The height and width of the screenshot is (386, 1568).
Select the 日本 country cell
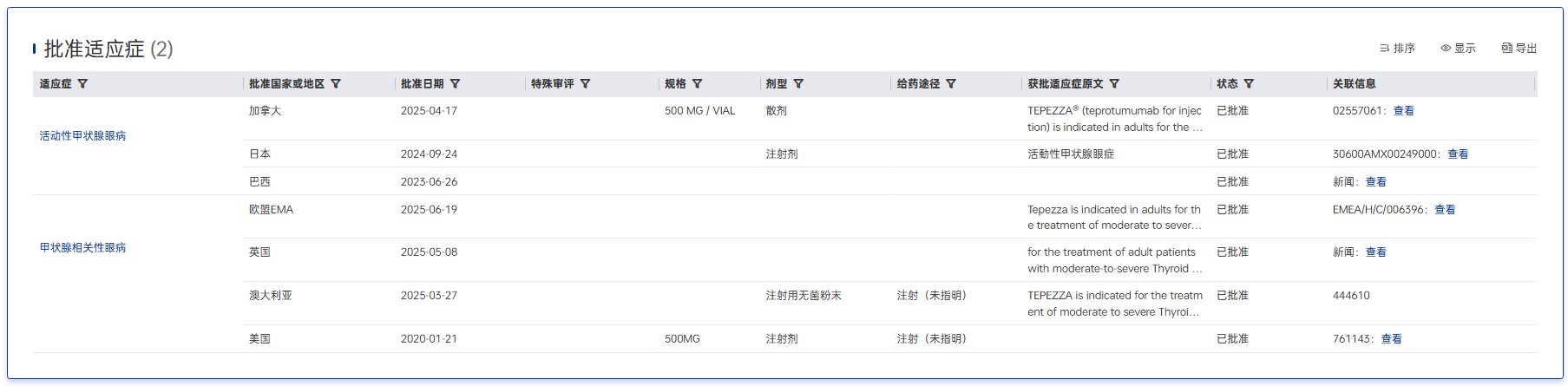click(259, 154)
